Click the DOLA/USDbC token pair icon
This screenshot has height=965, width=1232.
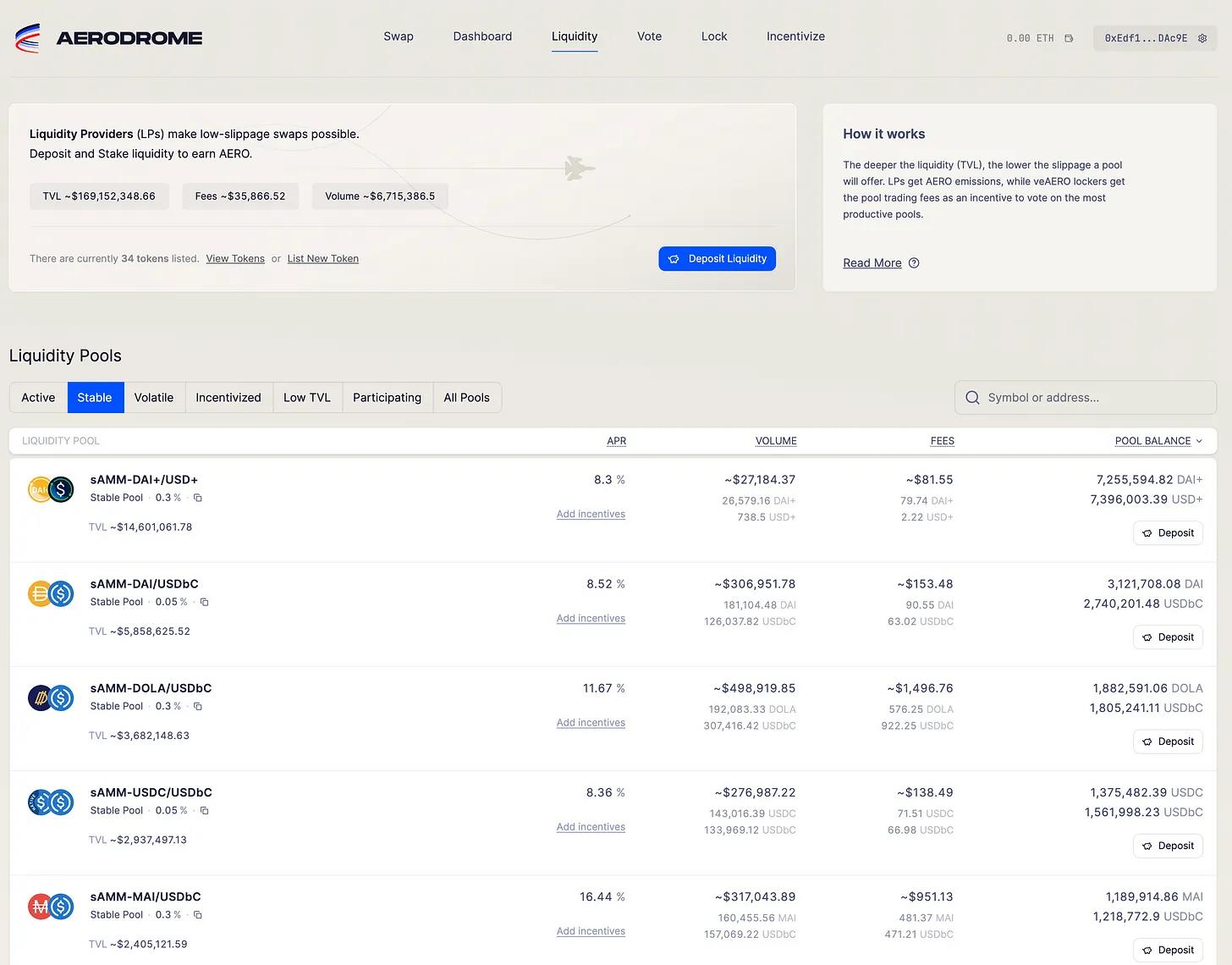click(x=51, y=698)
